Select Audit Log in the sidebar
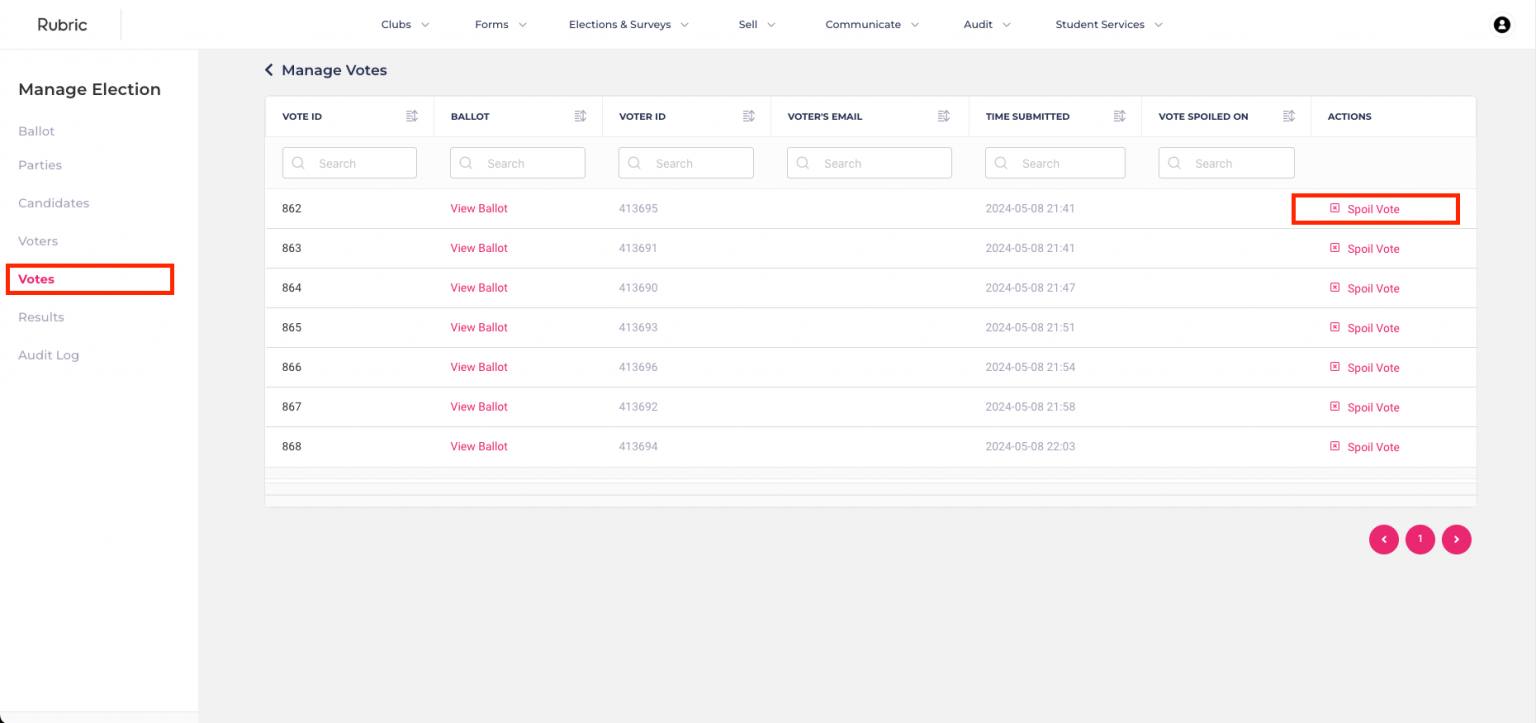The height and width of the screenshot is (723, 1536). [48, 355]
